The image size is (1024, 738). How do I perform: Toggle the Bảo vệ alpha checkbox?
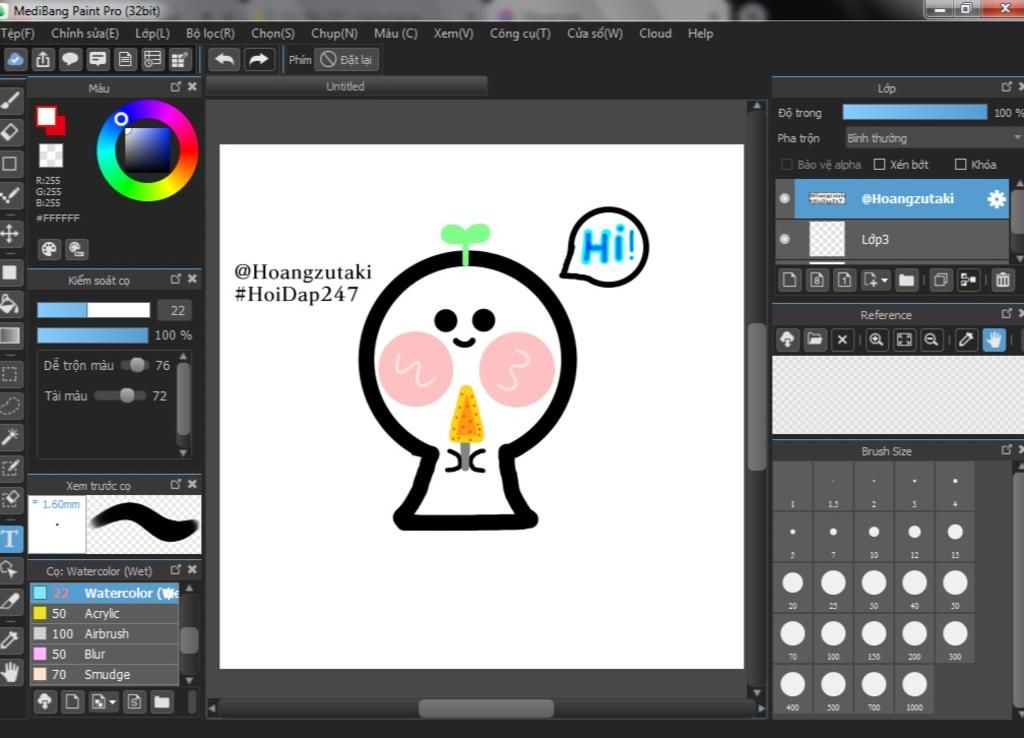pos(787,164)
